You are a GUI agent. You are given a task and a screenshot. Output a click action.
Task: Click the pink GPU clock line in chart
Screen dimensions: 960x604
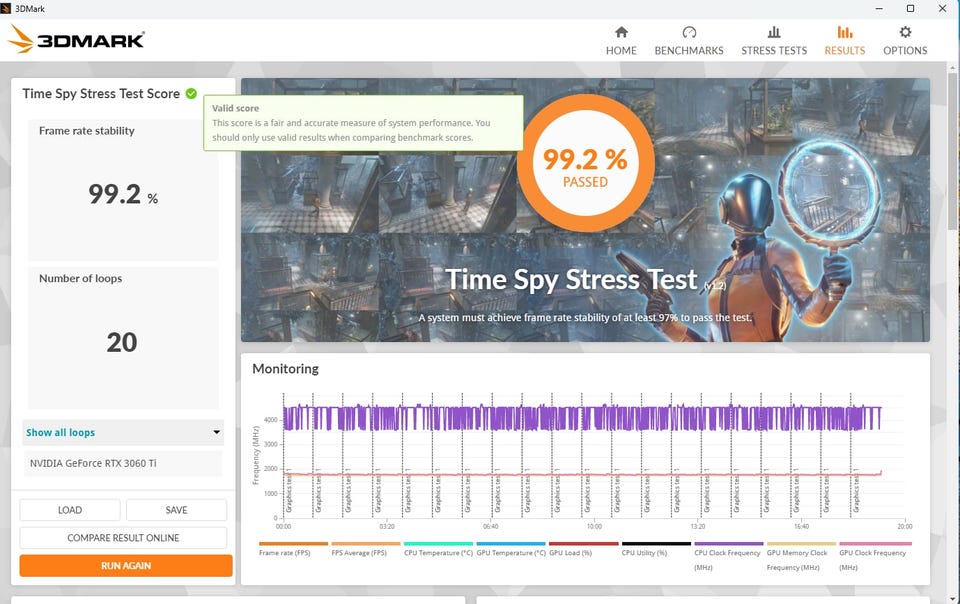582,474
